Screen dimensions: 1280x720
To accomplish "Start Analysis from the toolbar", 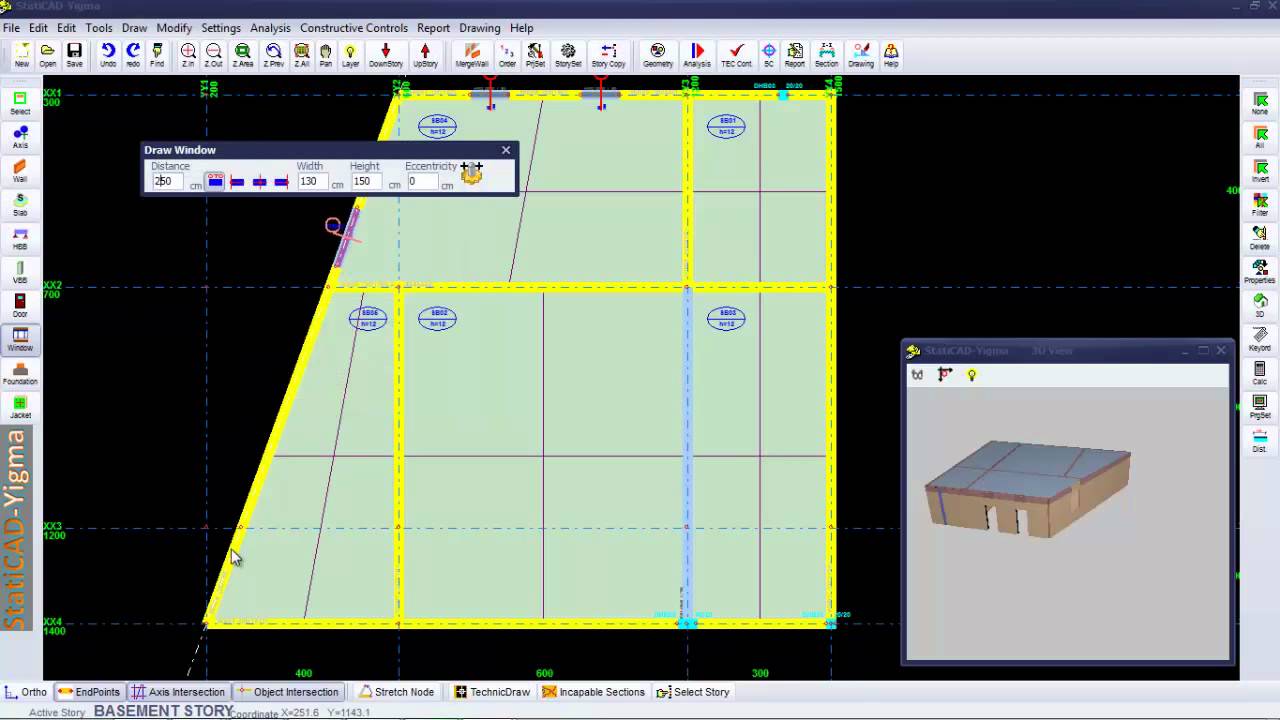I will (x=697, y=55).
